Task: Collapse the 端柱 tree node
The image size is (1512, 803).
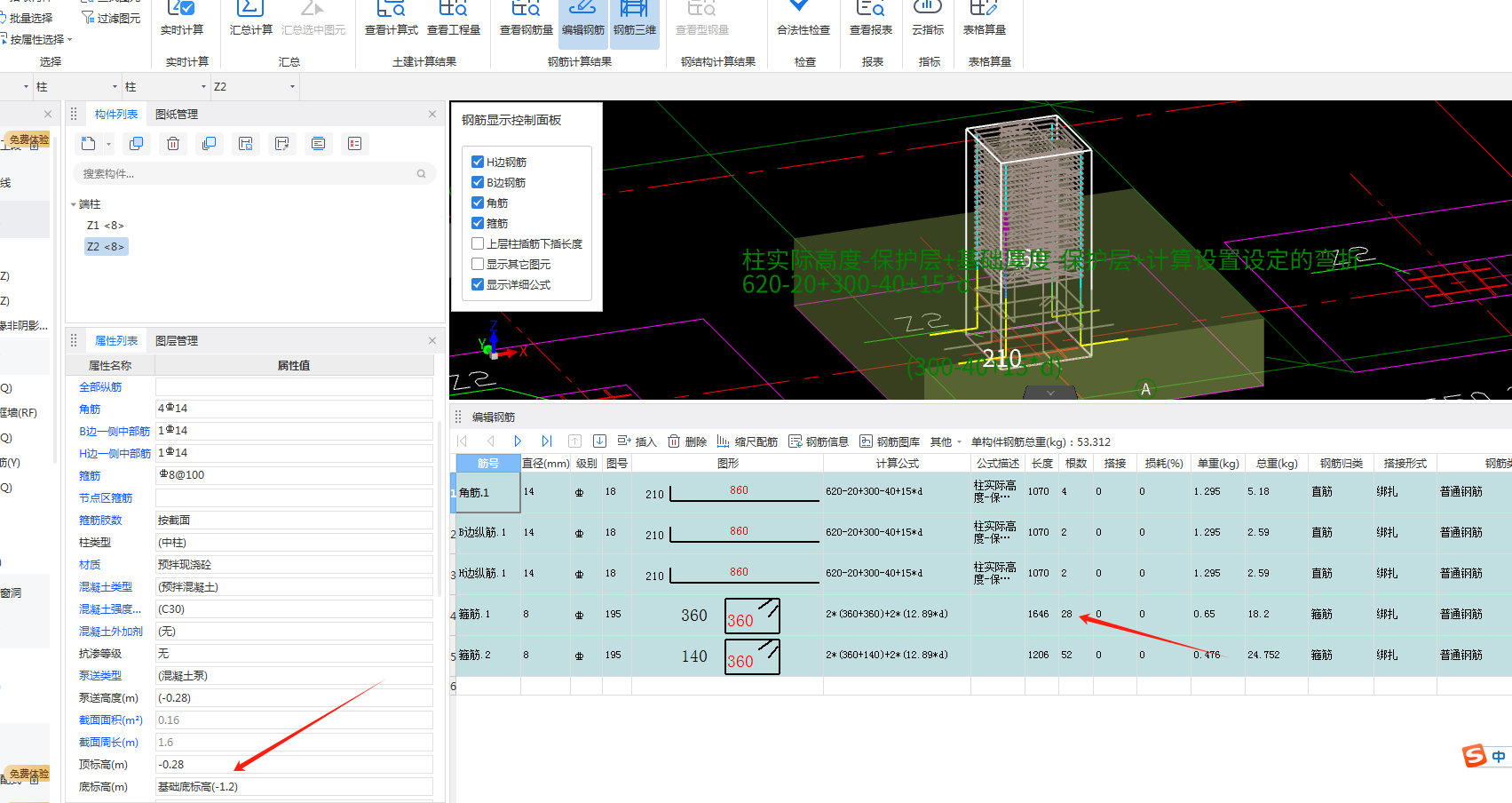Action: [74, 204]
